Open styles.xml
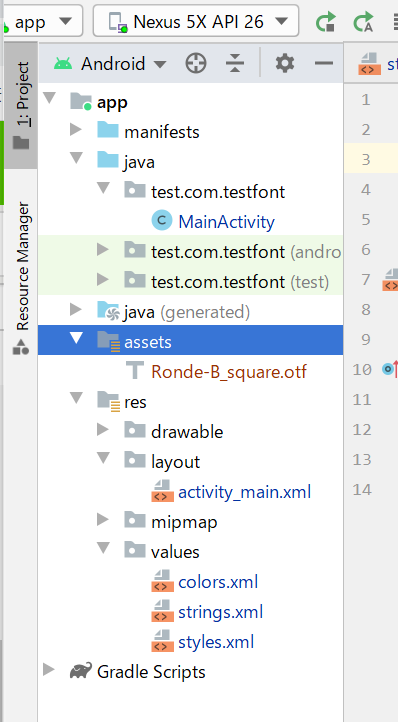 [216, 642]
